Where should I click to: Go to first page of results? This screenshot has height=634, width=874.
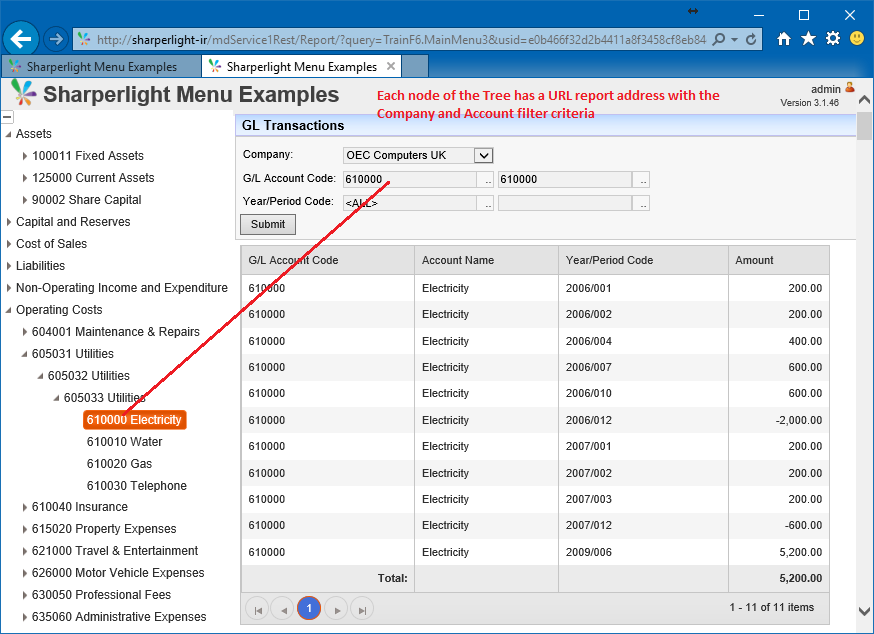tap(258, 609)
